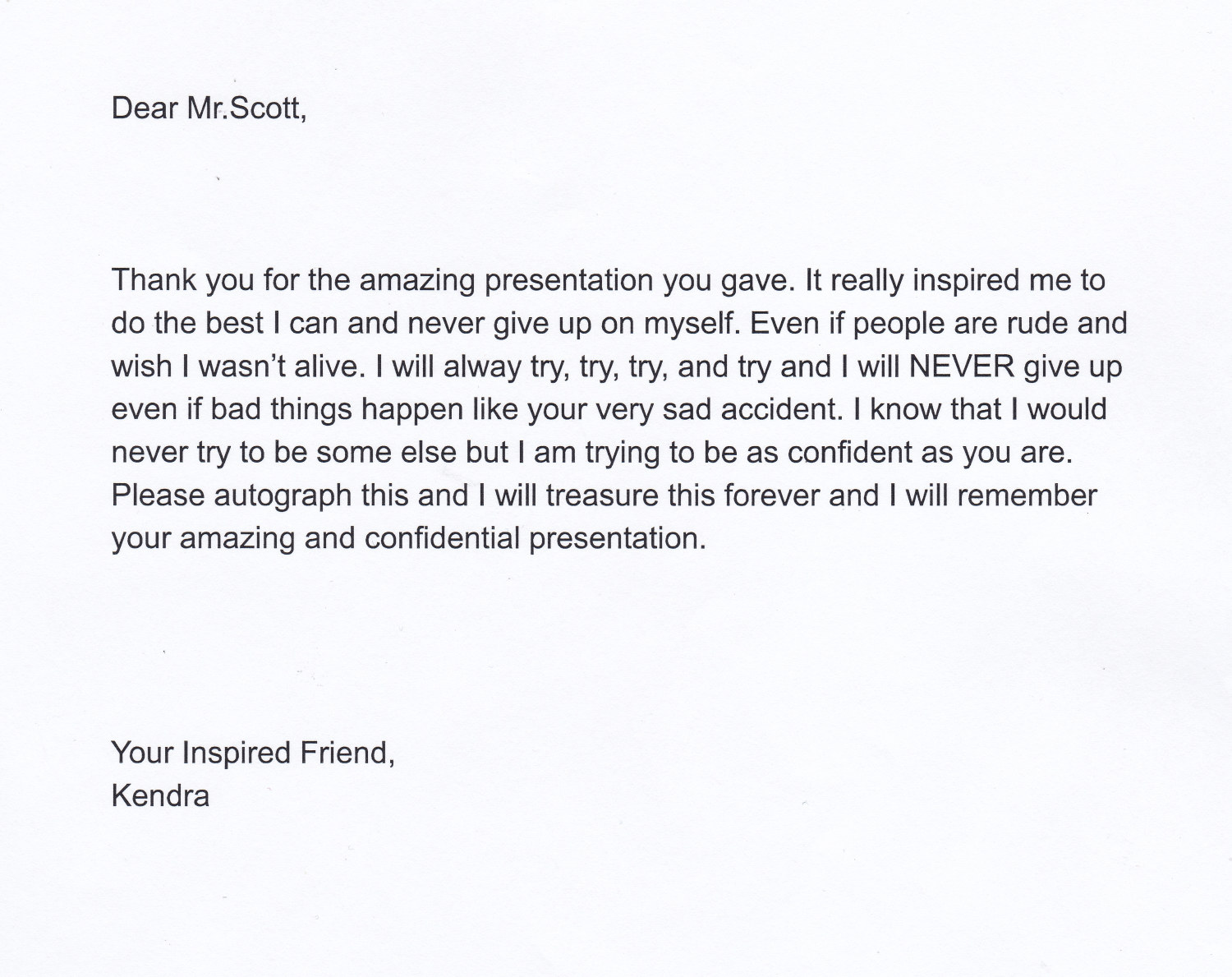Click the word "myself" in the second line
Viewport: 1232px width, 977px height.
pos(692,325)
